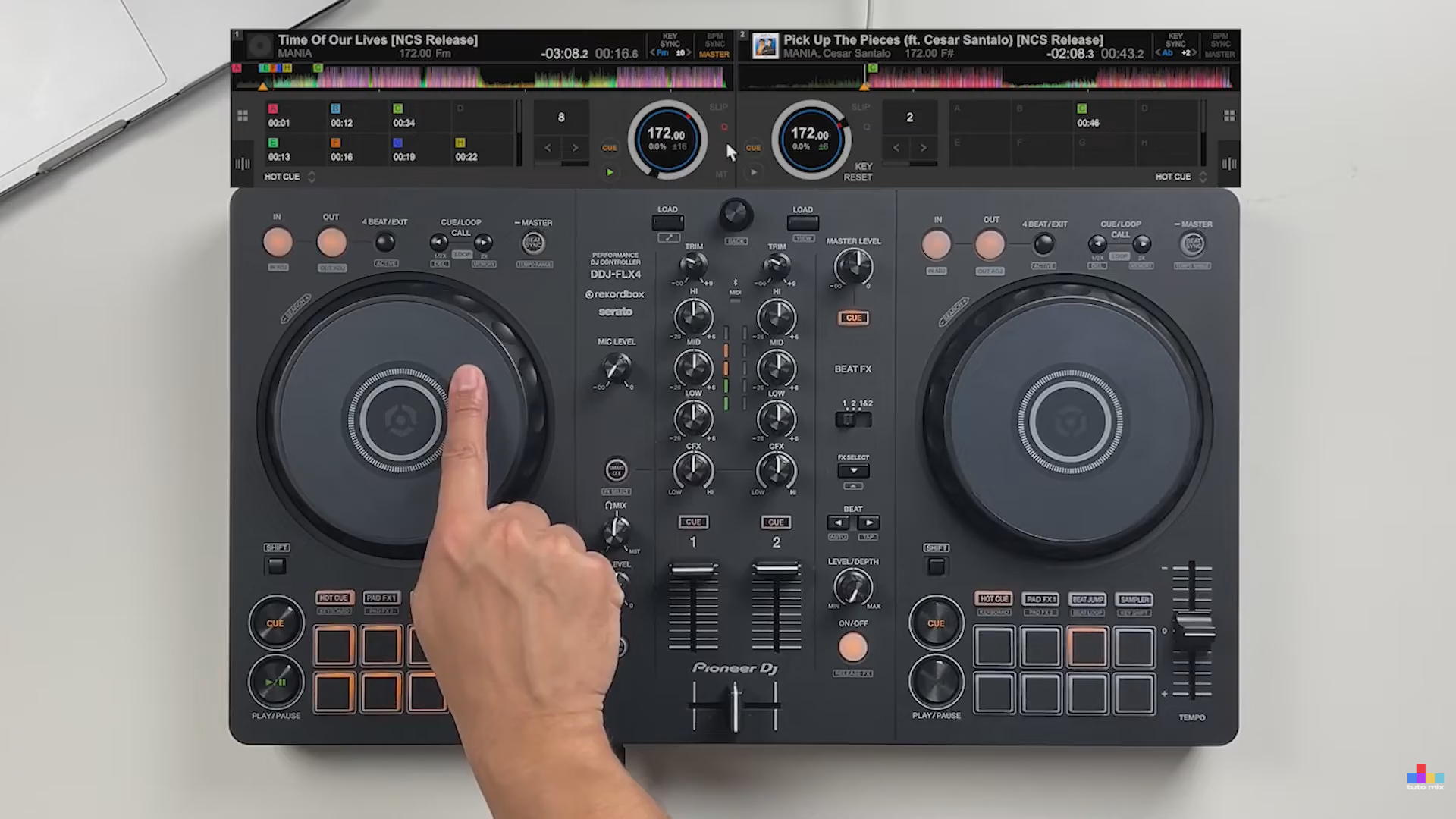Screen dimensions: 1456x819
Task: Select empty hot cue slot D on deck 1
Action: [482, 116]
